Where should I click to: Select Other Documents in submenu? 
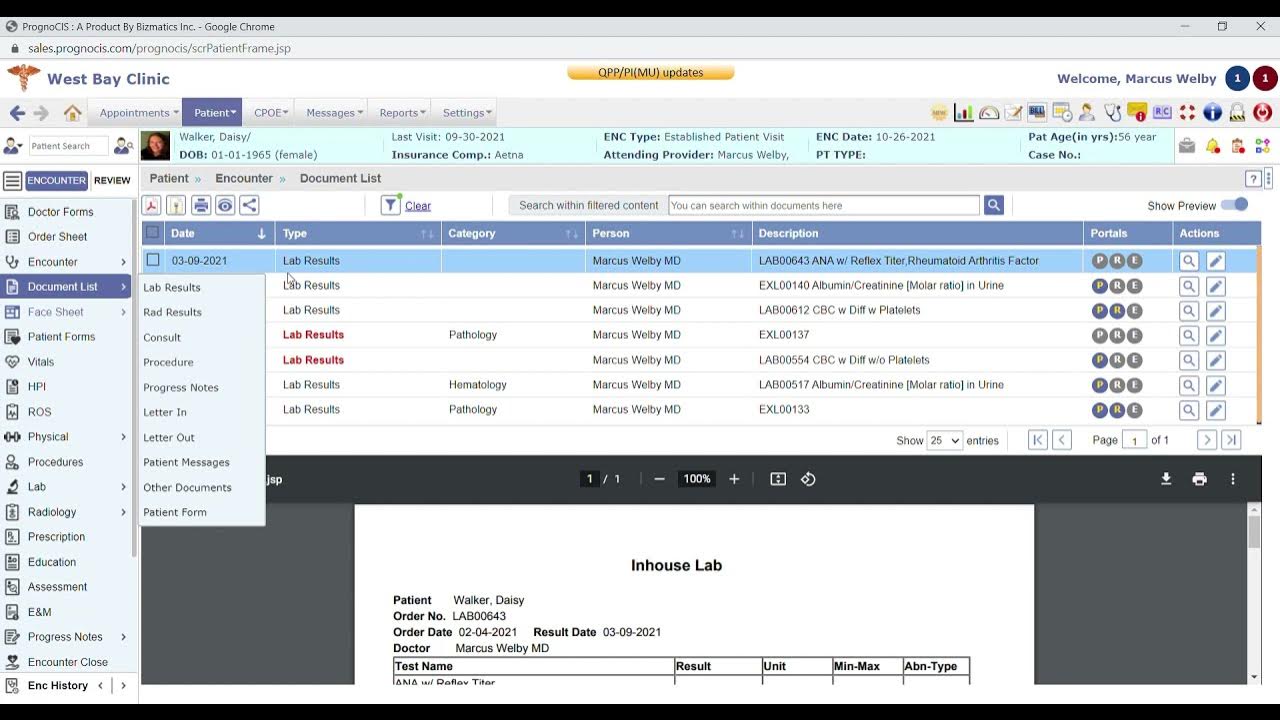point(187,487)
